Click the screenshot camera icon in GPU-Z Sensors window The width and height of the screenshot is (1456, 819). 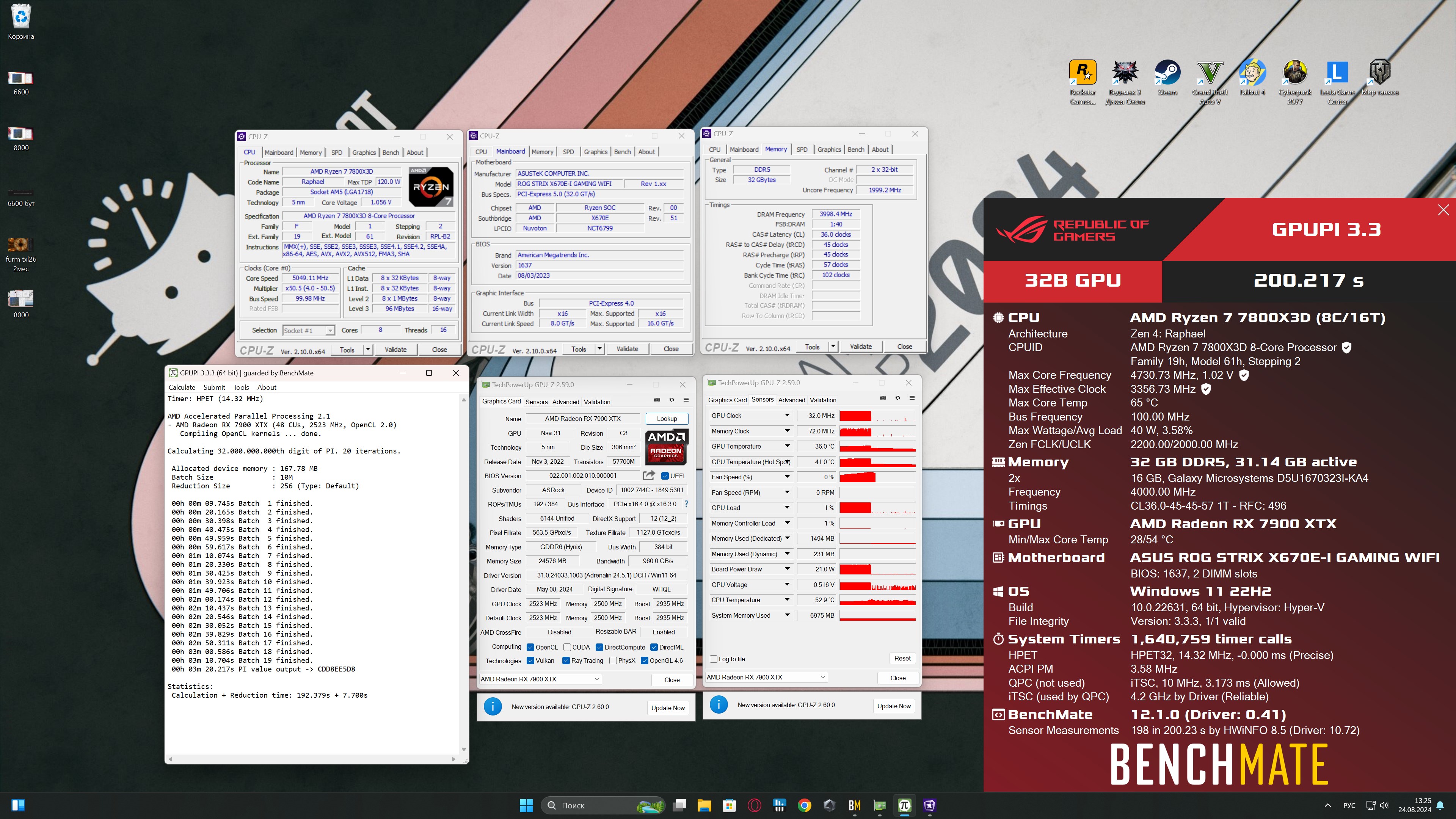point(883,398)
